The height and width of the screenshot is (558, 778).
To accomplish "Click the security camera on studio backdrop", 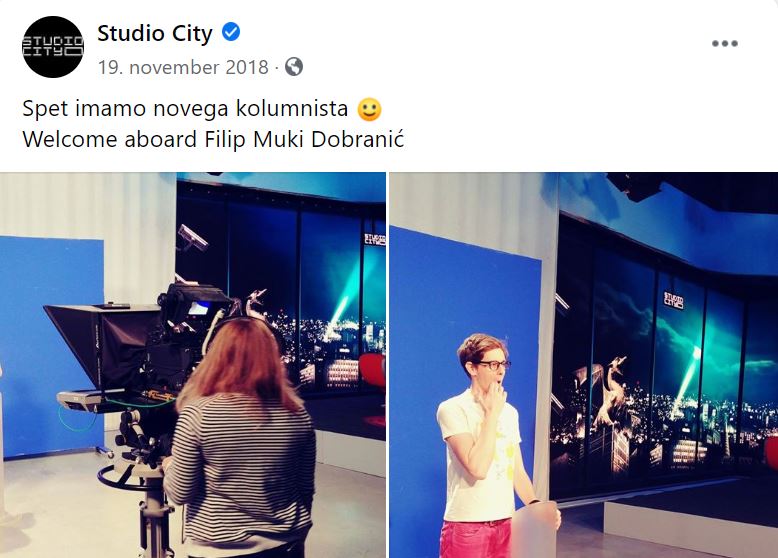I will click(x=193, y=238).
